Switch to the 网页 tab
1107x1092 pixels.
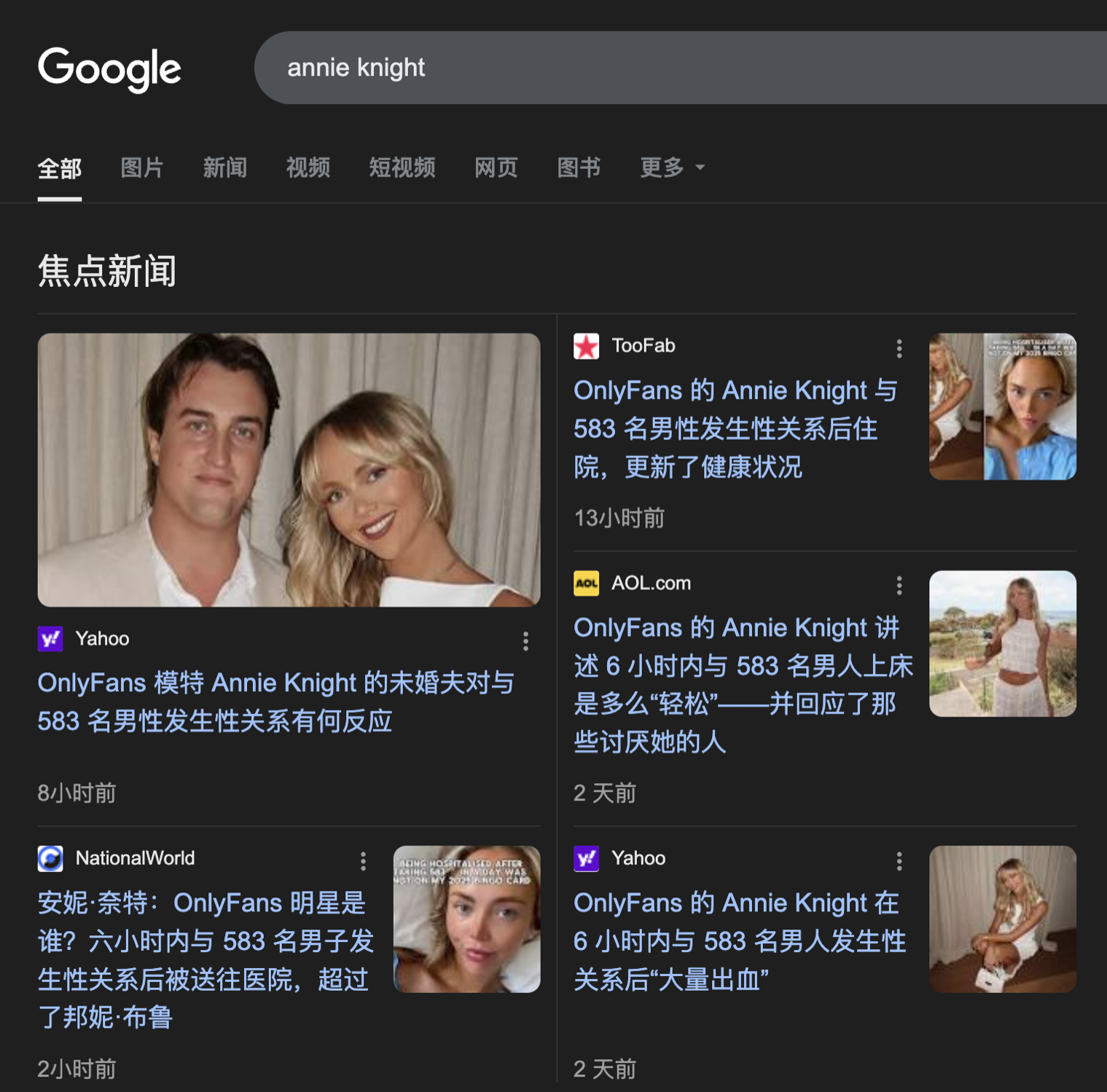496,168
